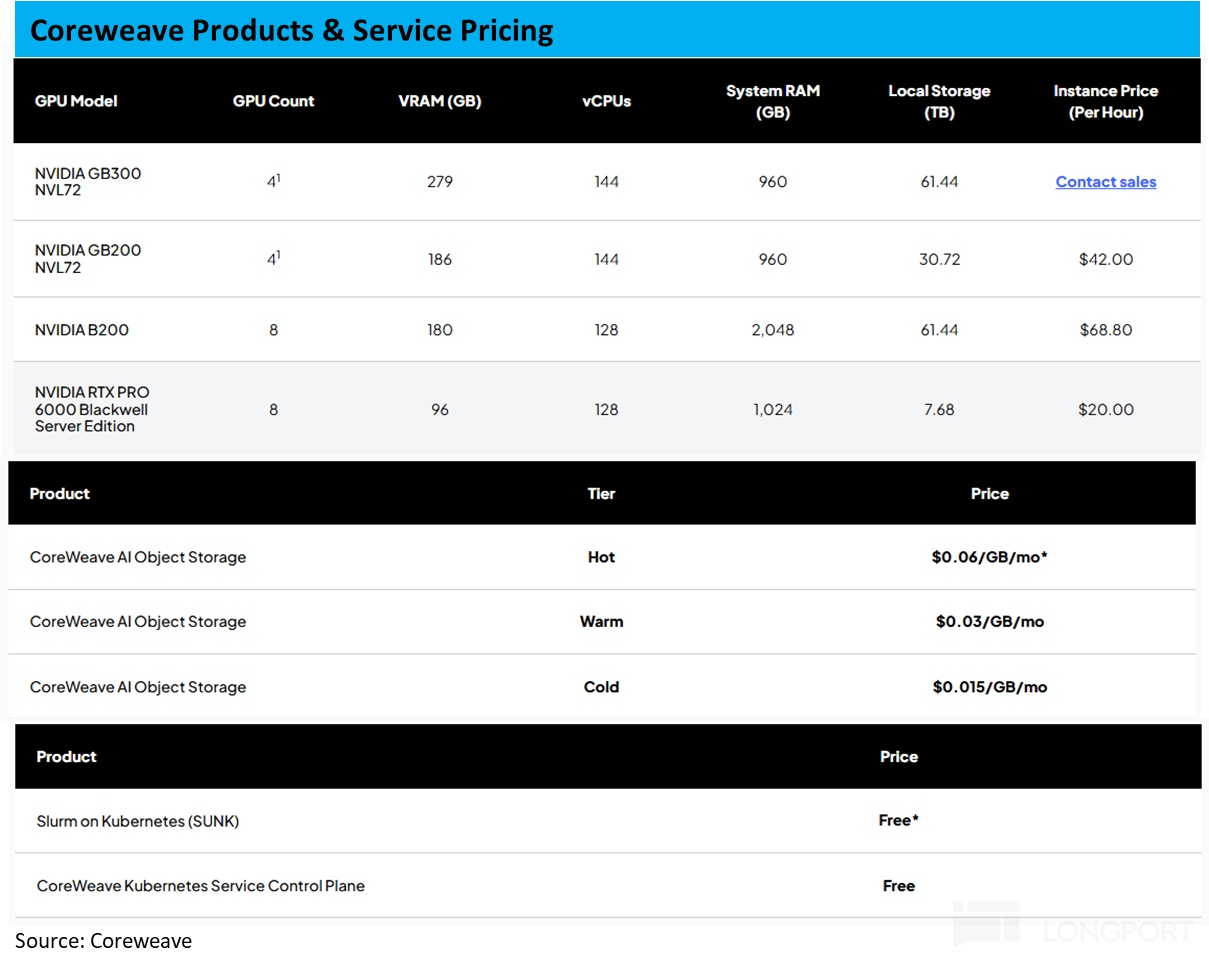Click the $42.00 instance price
Viewport: 1209px width, 963px height.
pos(1105,259)
